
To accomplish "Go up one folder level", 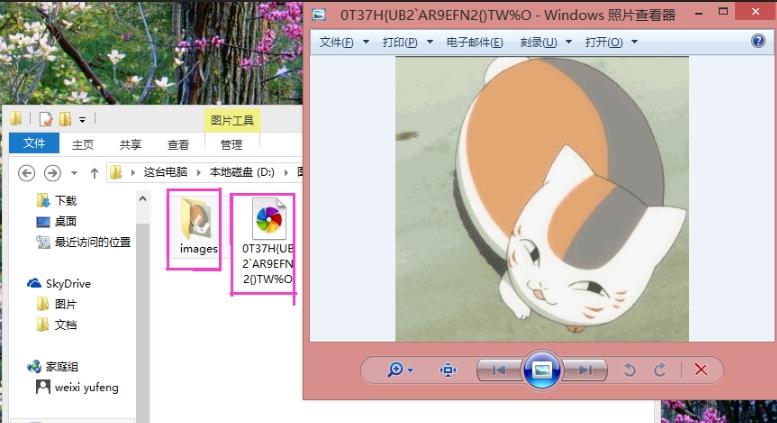I will tap(94, 173).
